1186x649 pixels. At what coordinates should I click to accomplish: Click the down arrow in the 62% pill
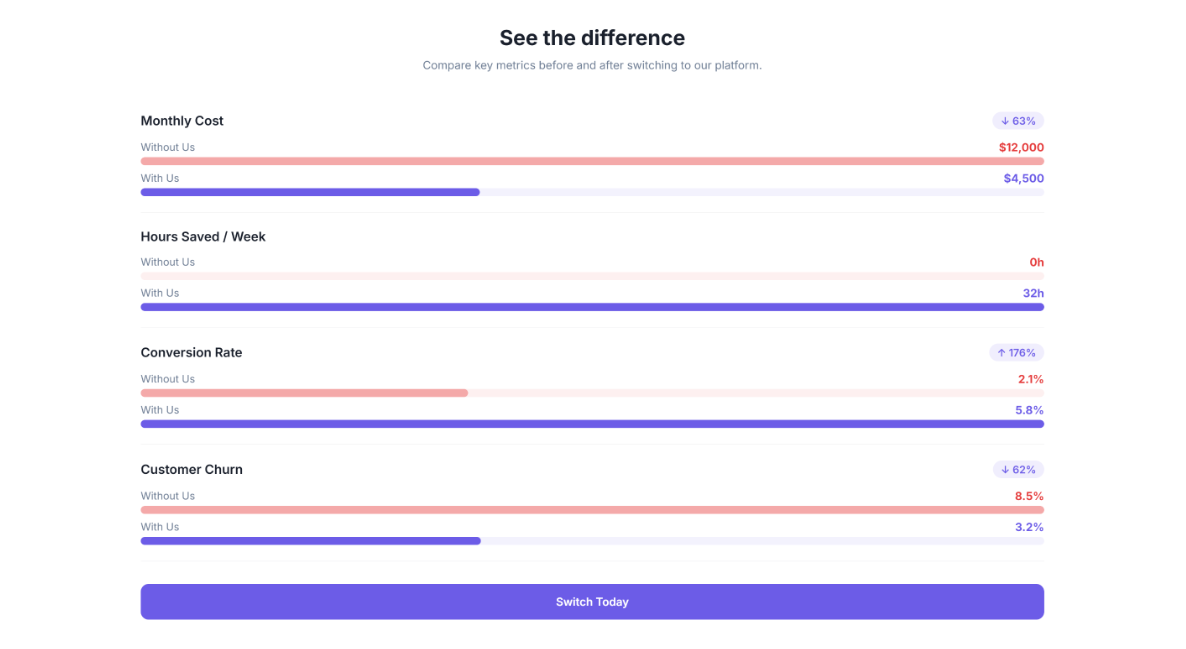1004,469
